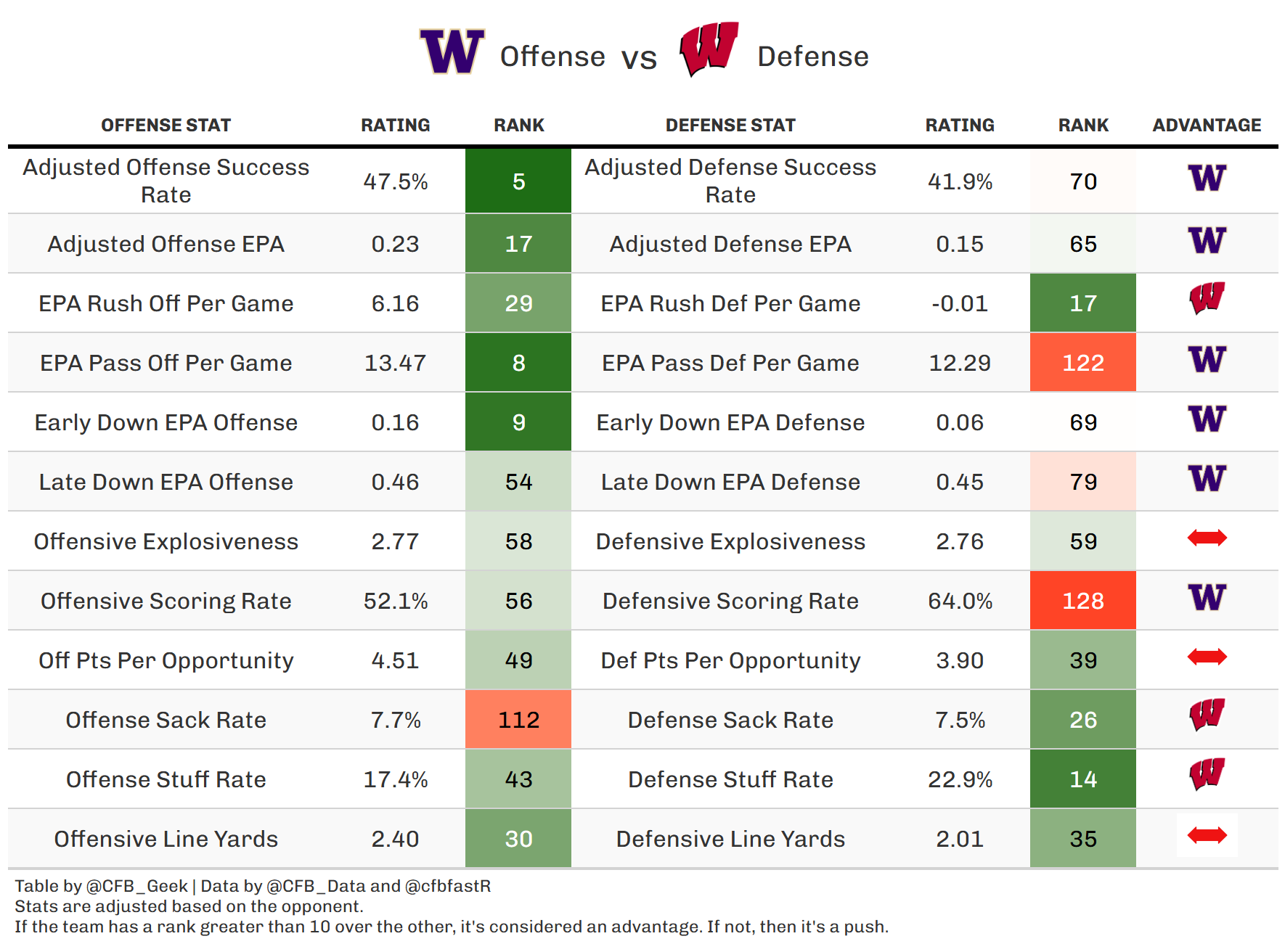Viewport: 1285px width, 952px height.
Task: Click the @CFB_Geek credit text
Action: (136, 886)
